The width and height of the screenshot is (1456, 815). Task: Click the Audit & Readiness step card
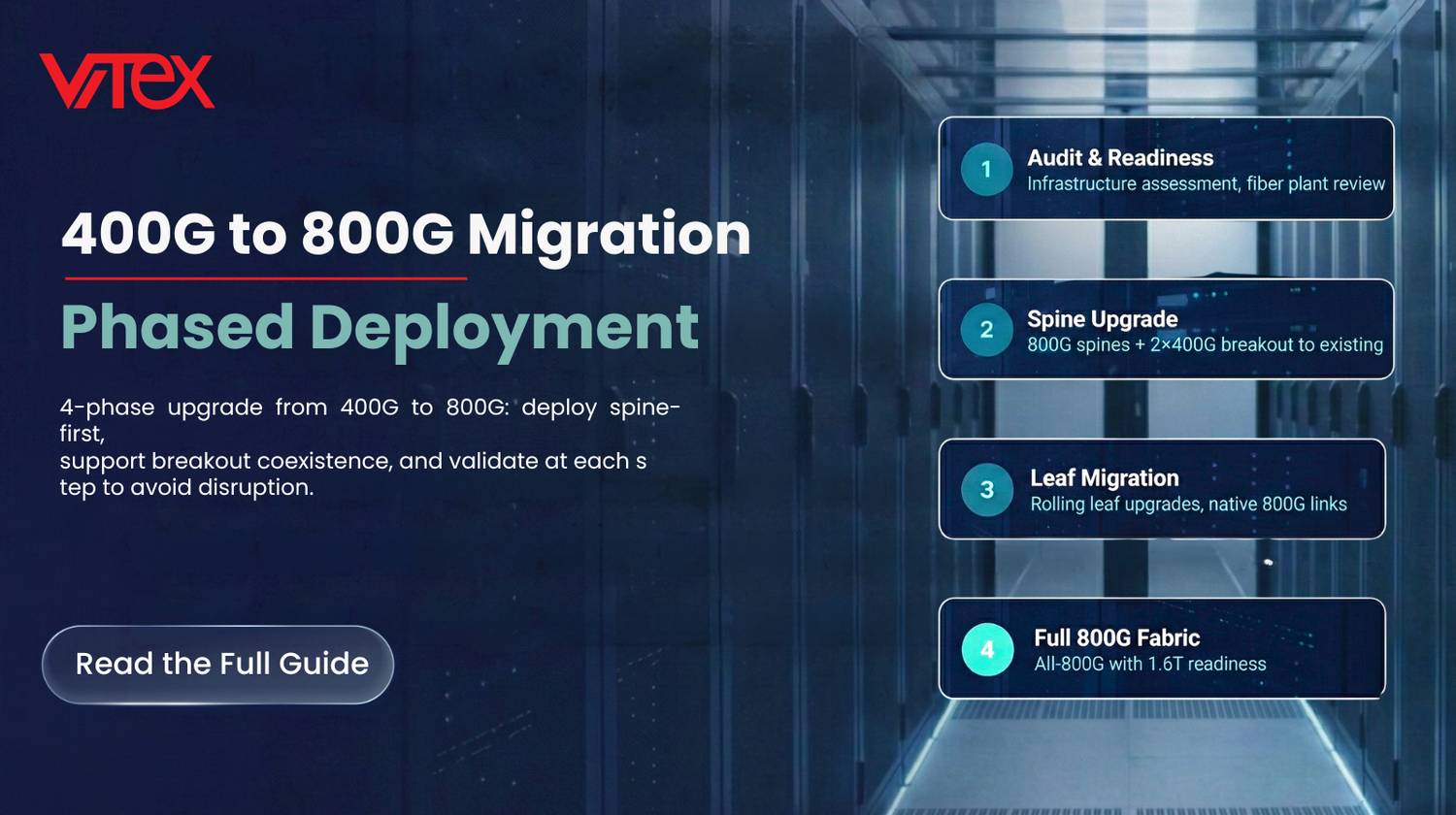click(1165, 169)
